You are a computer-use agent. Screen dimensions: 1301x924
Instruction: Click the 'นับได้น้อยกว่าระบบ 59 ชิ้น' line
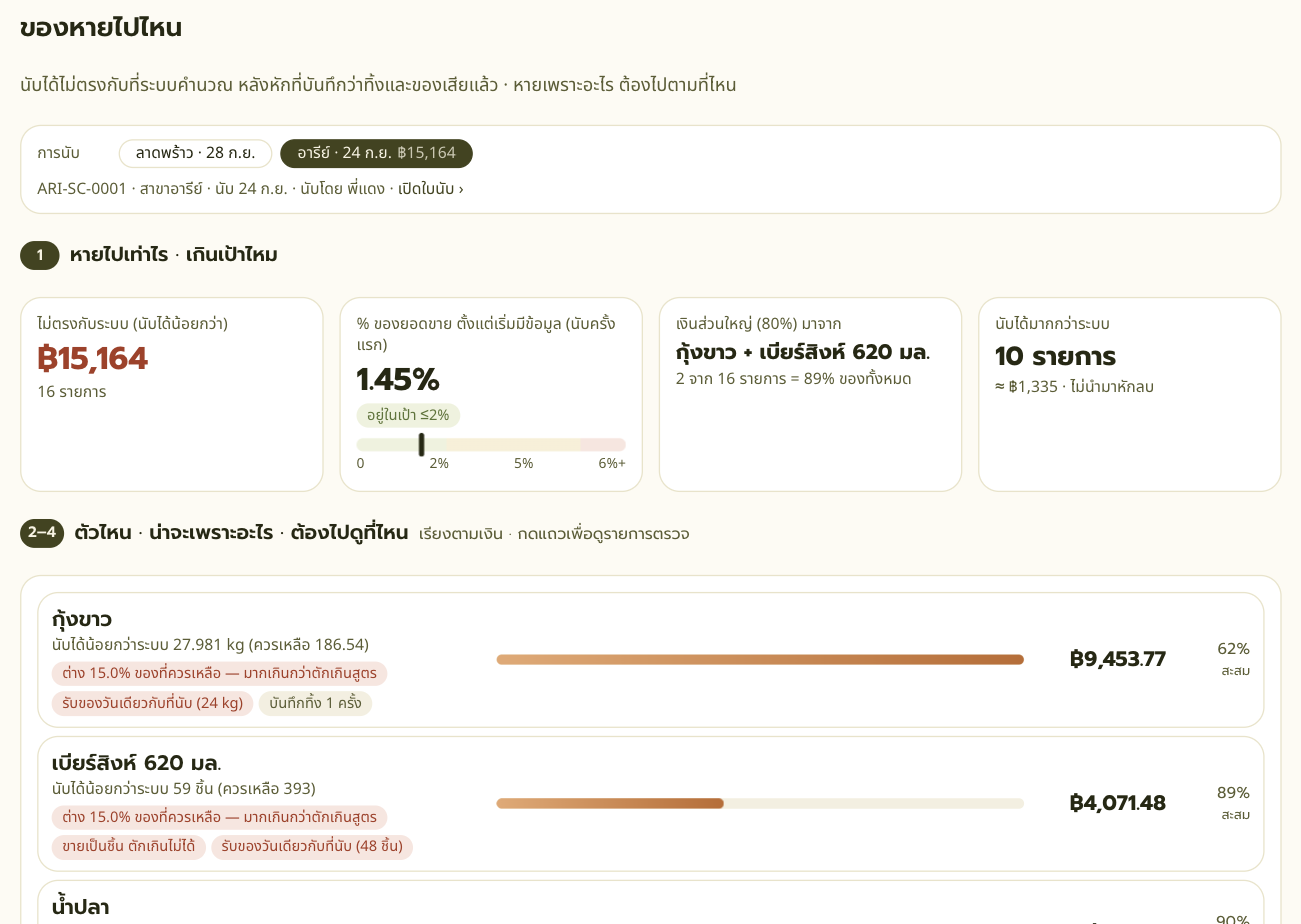pyautogui.click(x=184, y=788)
